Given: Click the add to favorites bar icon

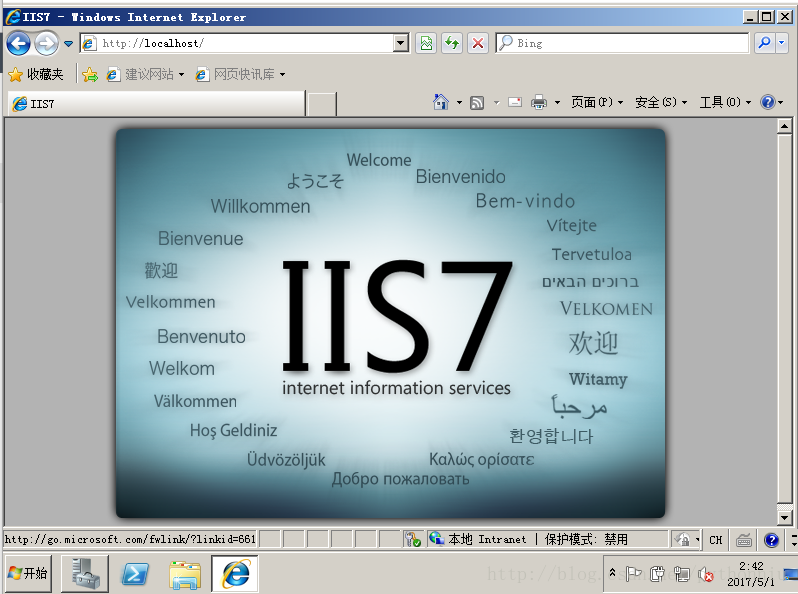Looking at the screenshot, I should pyautogui.click(x=90, y=75).
